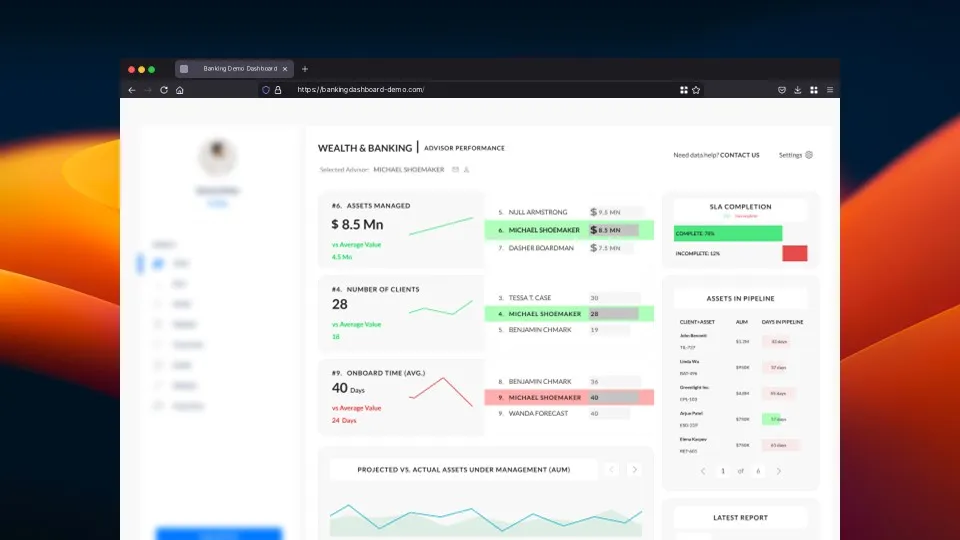Select Tessa T. Case in clients ranking
The height and width of the screenshot is (540, 960).
click(x=569, y=298)
